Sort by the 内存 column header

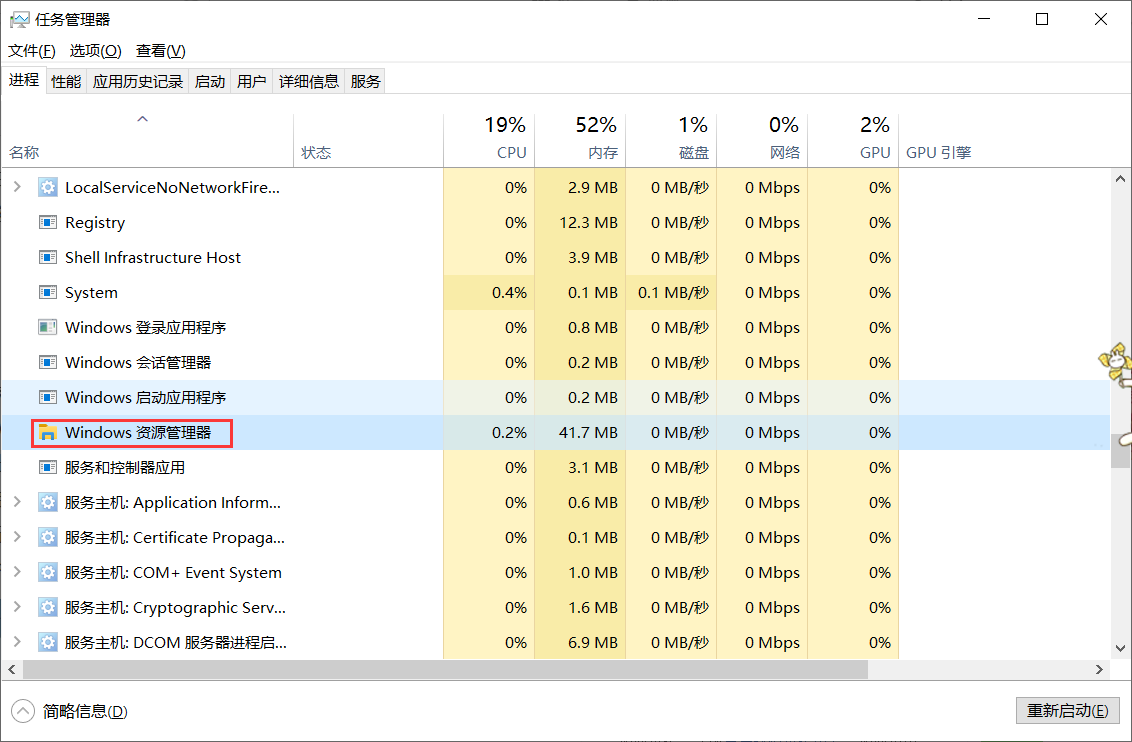(580, 141)
